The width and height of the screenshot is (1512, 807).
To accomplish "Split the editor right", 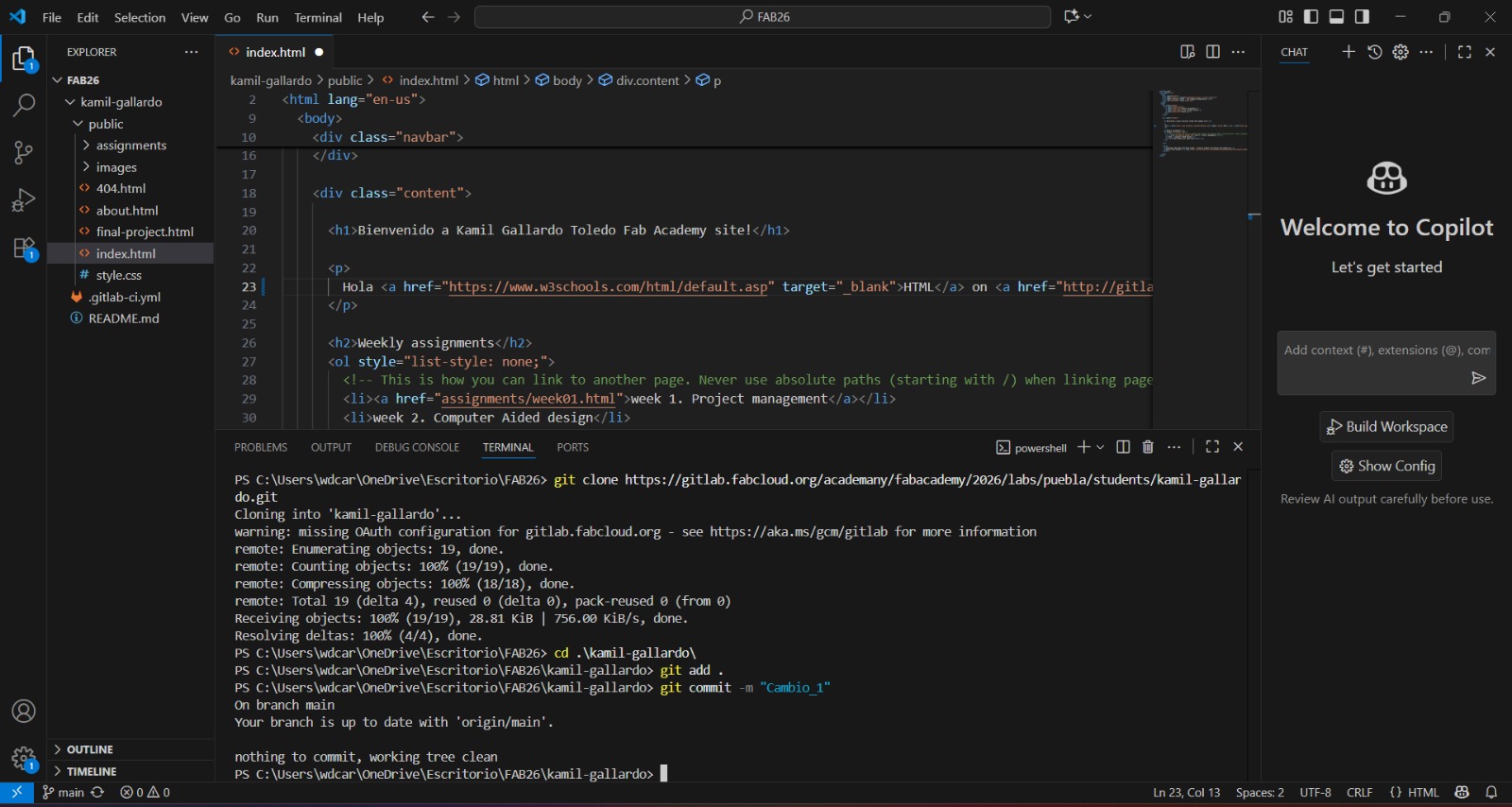I will 1212,52.
